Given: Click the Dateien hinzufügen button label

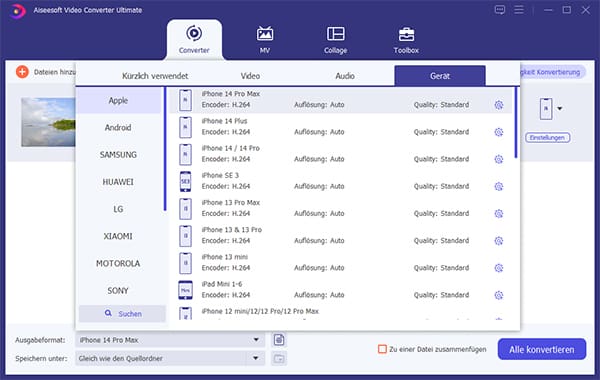Looking at the screenshot, I should pyautogui.click(x=54, y=72).
